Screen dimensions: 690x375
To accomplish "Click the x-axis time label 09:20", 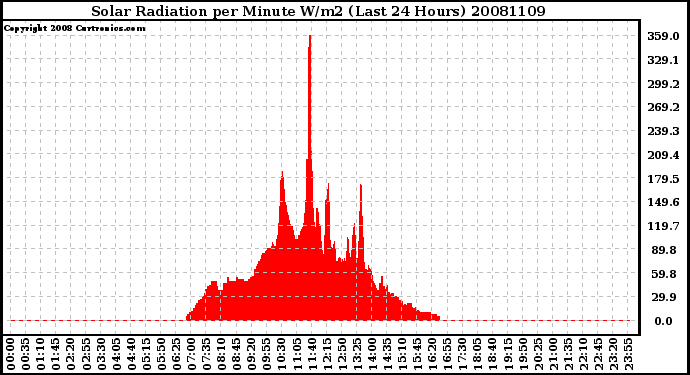I will (x=252, y=354).
